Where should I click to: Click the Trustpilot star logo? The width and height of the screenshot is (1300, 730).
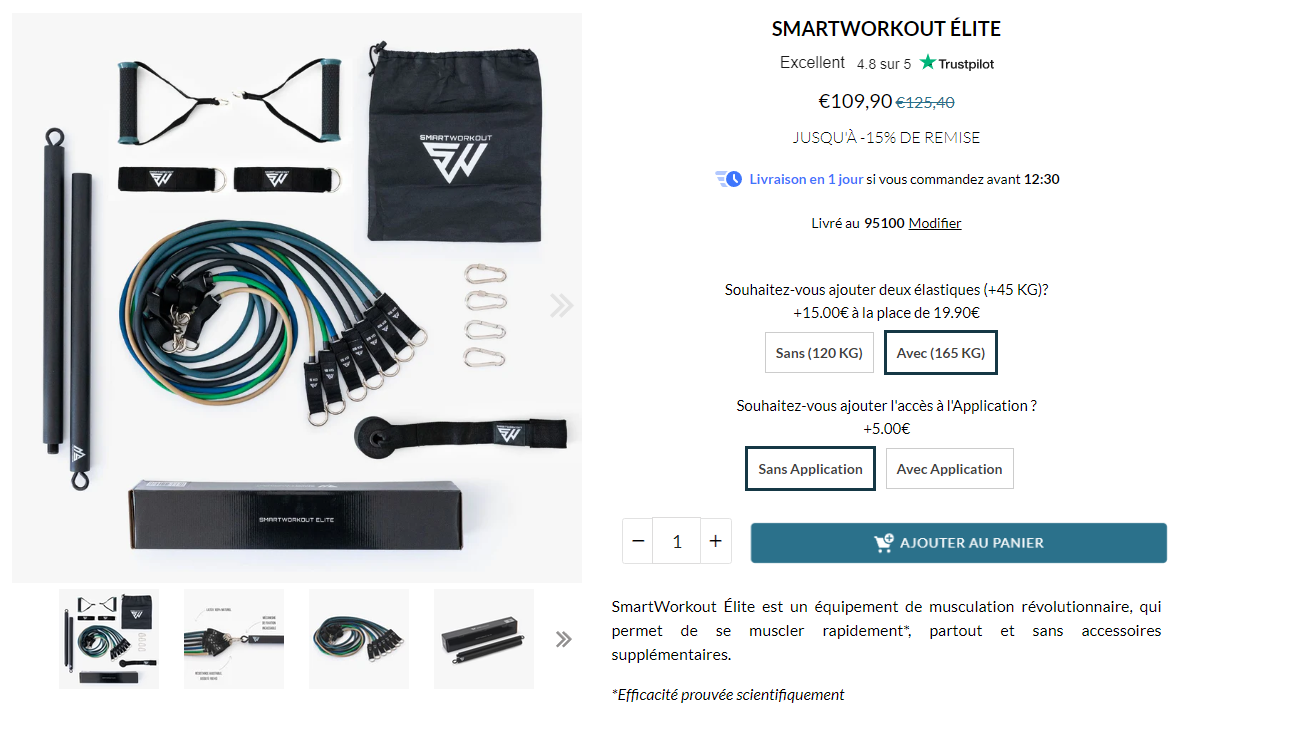928,62
